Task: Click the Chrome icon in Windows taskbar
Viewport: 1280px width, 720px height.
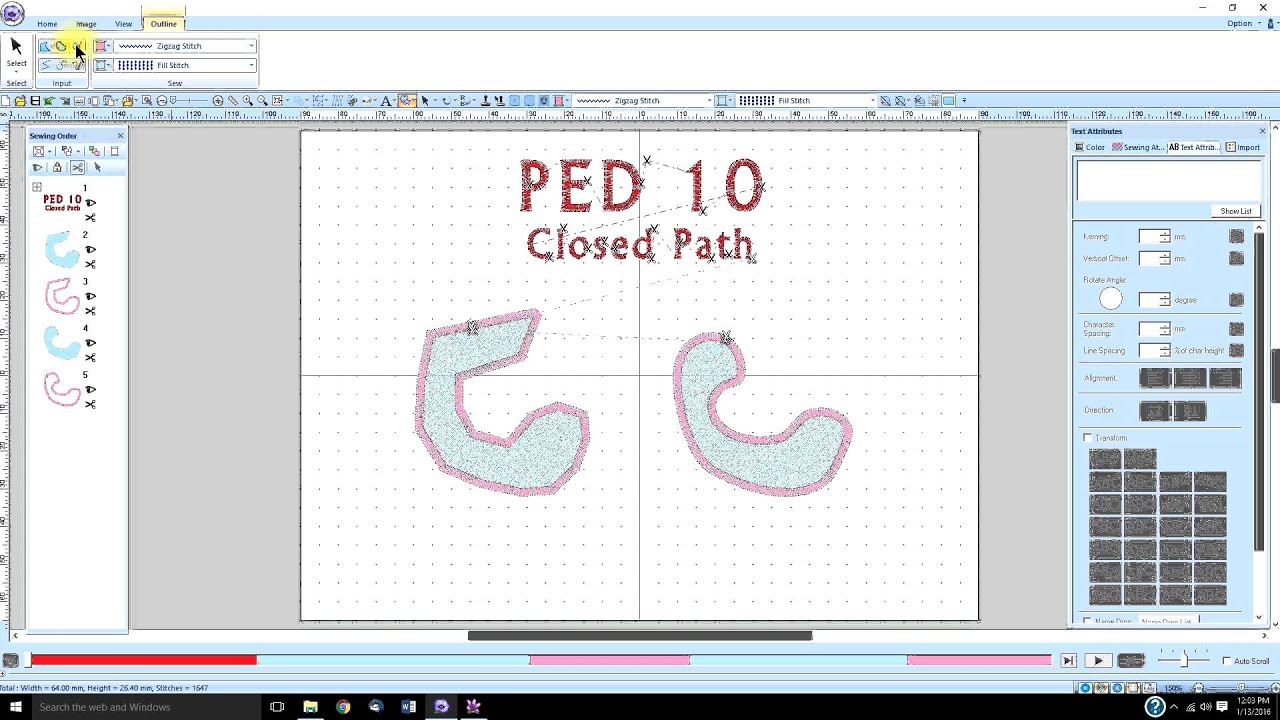Action: 343,707
